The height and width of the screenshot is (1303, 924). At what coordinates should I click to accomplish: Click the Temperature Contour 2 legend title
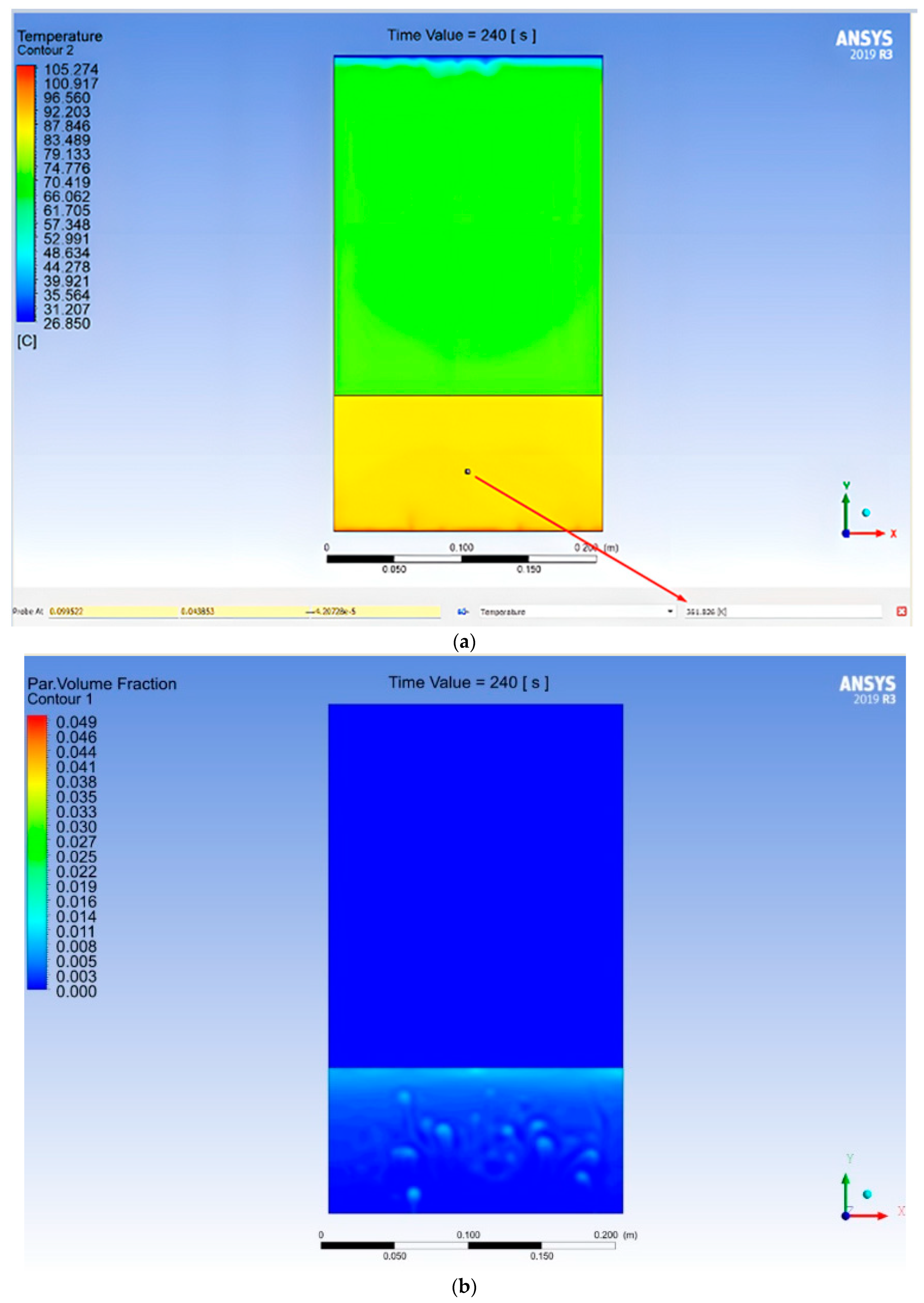[x=59, y=43]
